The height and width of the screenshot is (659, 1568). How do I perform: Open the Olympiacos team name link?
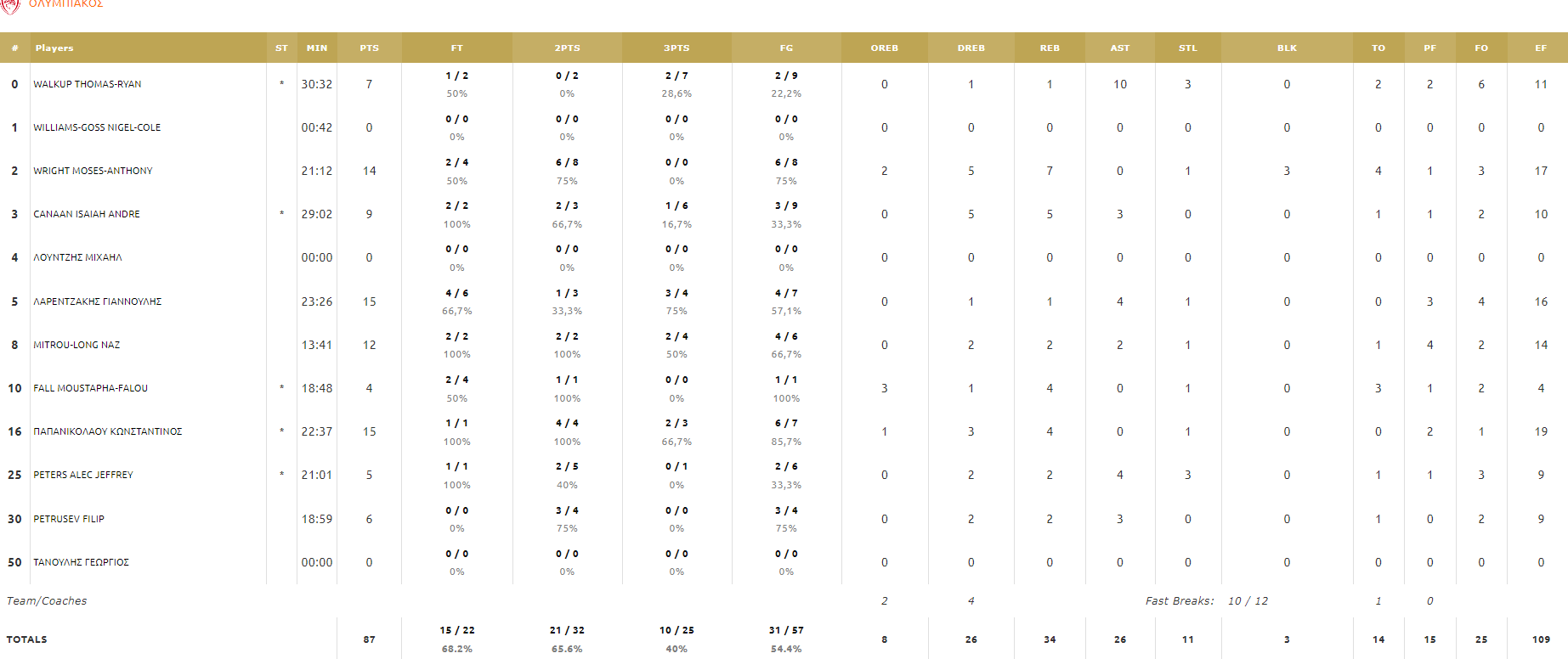click(65, 3)
